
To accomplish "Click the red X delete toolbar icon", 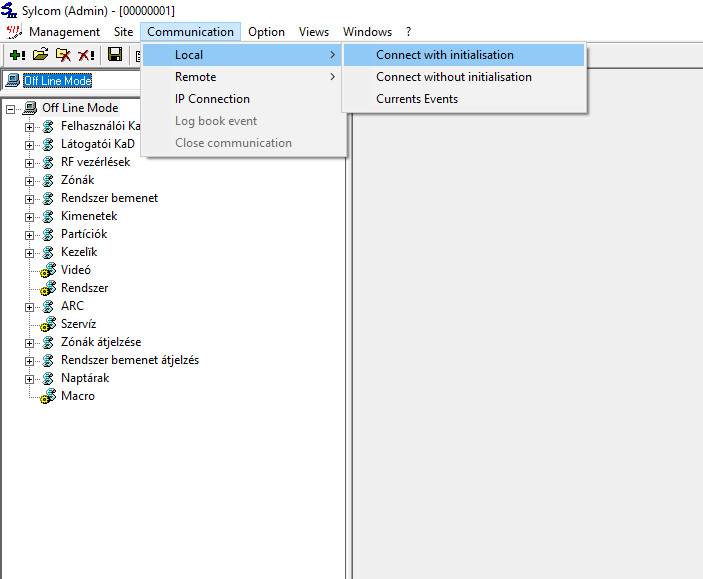I will click(87, 55).
